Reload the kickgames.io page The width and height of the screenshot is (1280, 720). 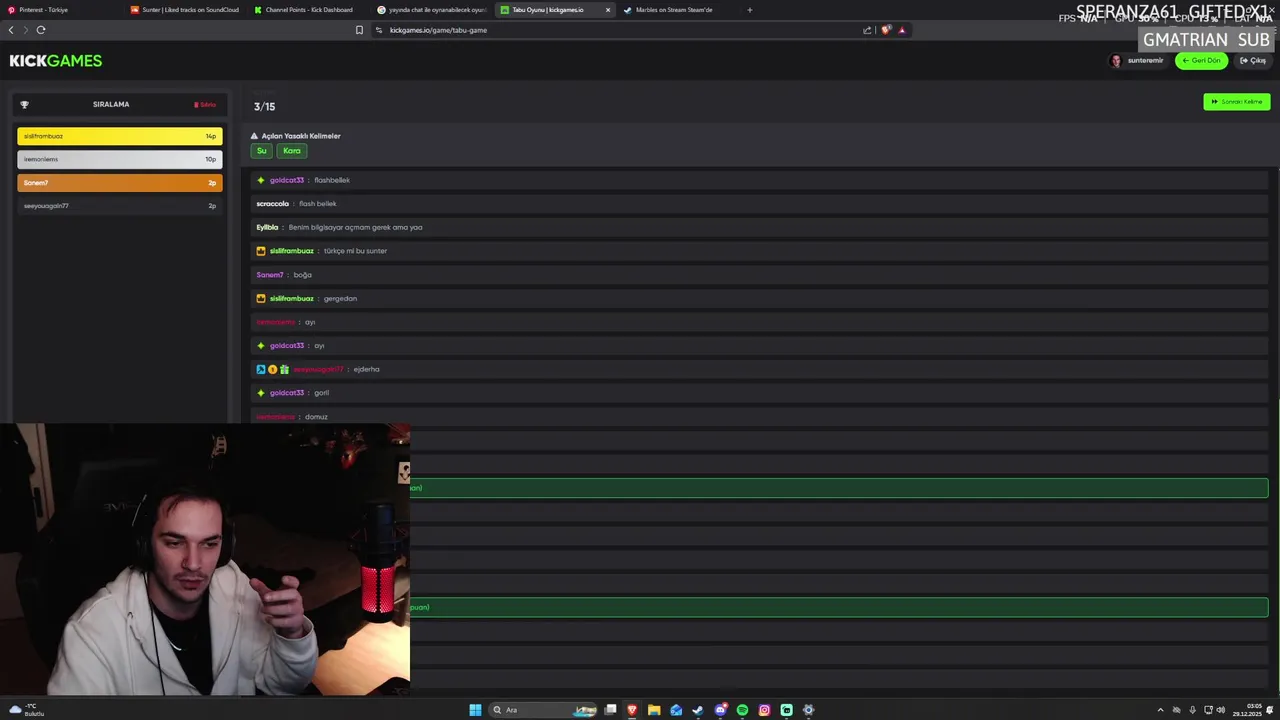tap(41, 30)
